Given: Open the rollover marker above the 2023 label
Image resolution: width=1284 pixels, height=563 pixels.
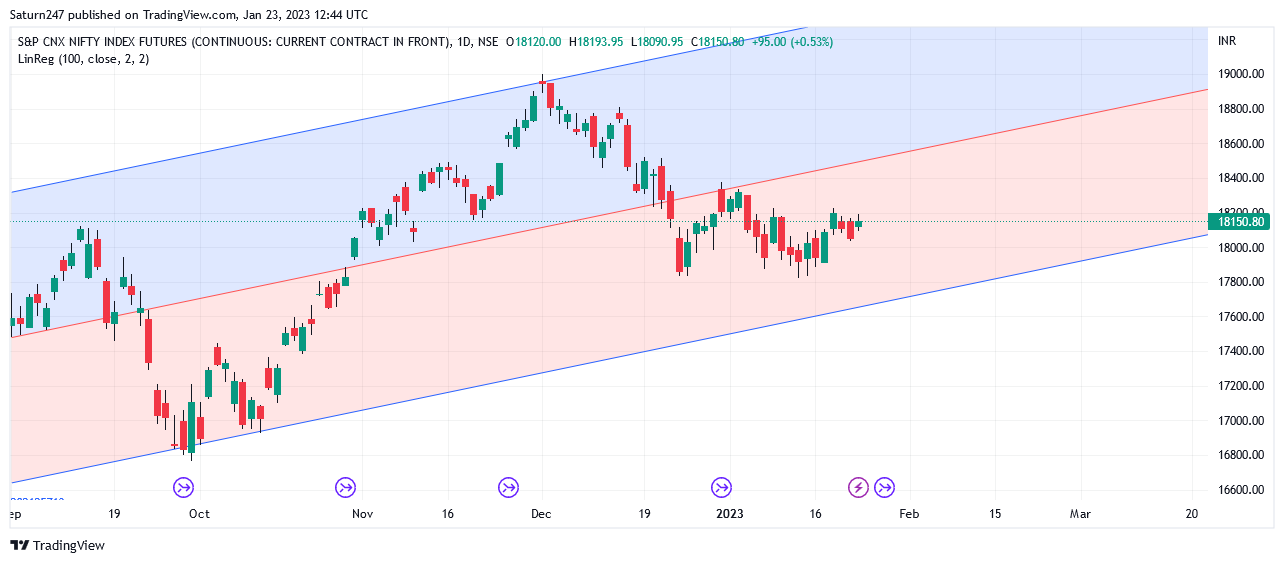Looking at the screenshot, I should click(721, 488).
